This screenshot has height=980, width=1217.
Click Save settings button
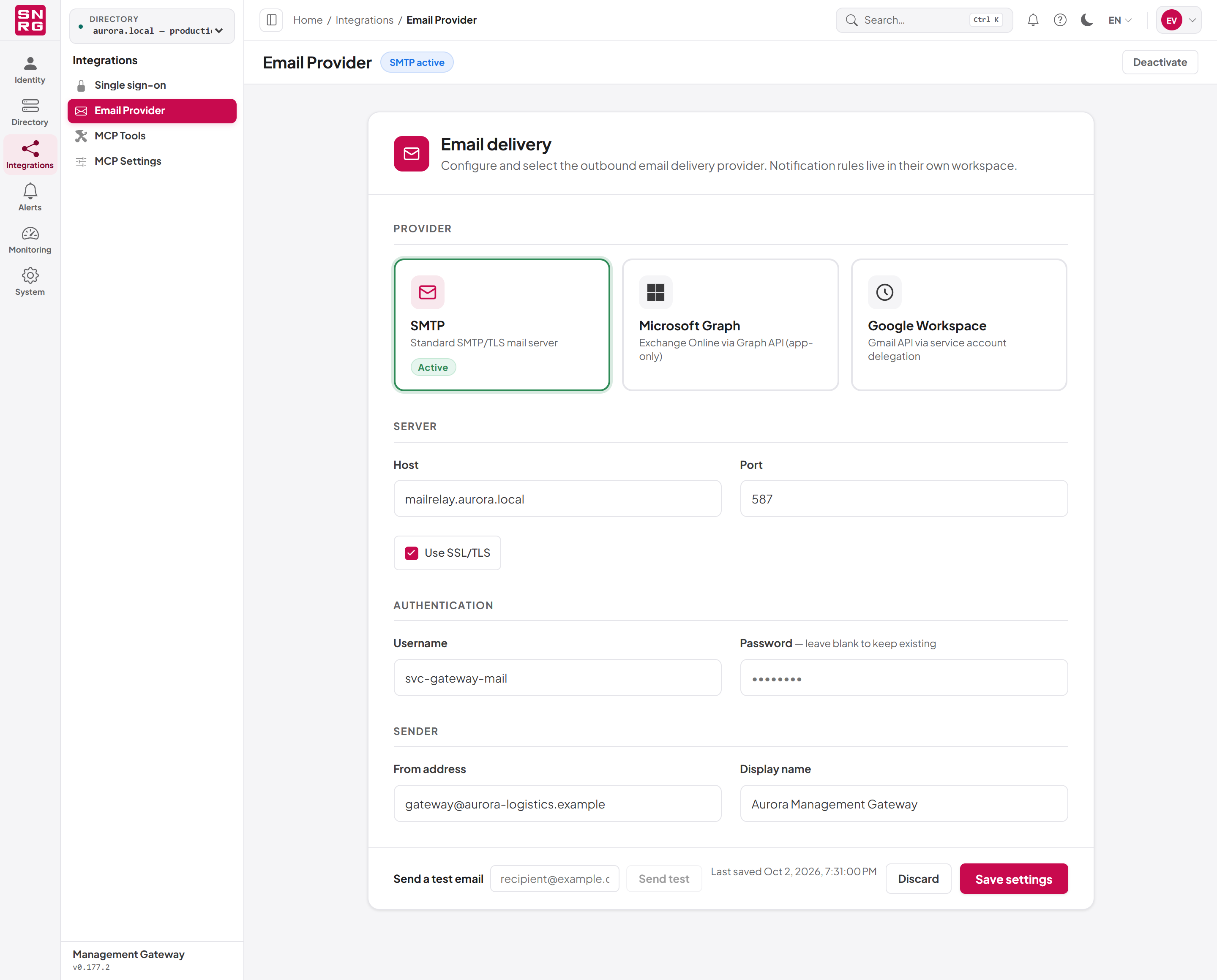pyautogui.click(x=1014, y=879)
